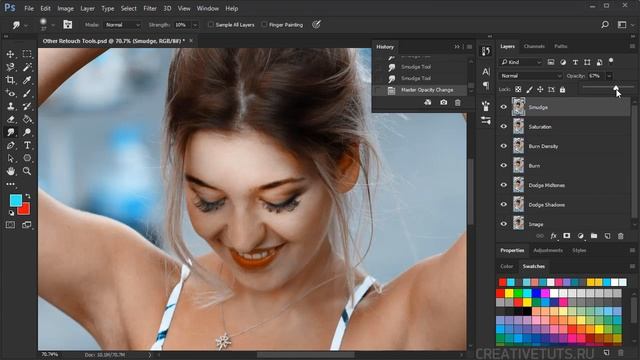The width and height of the screenshot is (640, 360).
Task: Open the Opacity slider dropdown arrow
Action: tap(609, 76)
